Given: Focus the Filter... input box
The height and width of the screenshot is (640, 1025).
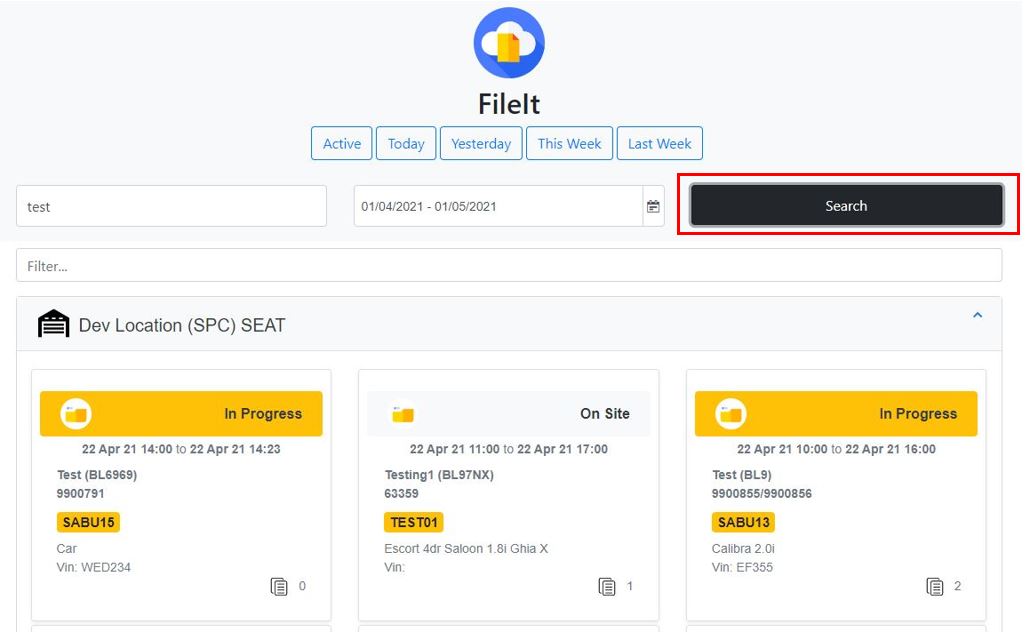Looking at the screenshot, I should 509,265.
